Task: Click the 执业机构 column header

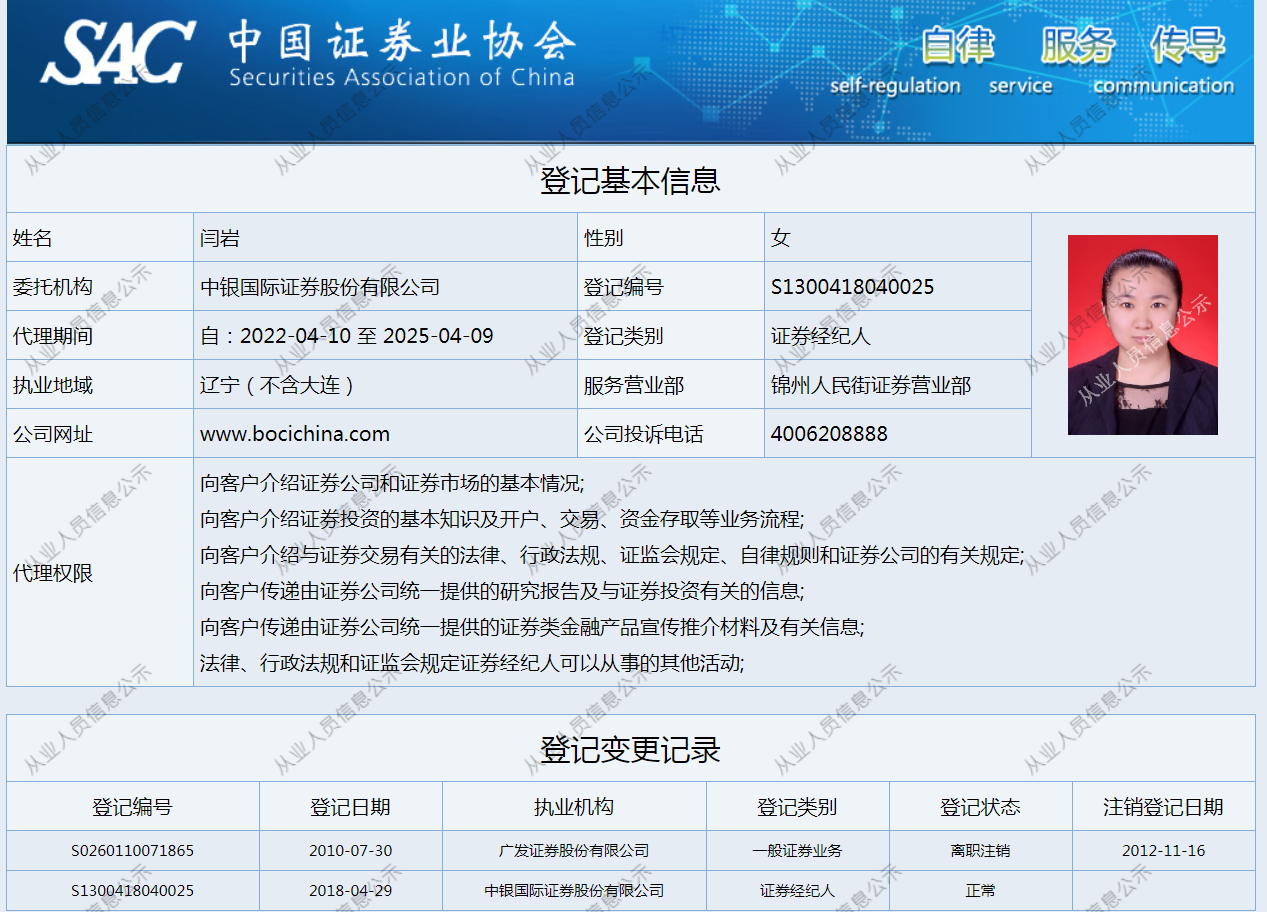Action: pyautogui.click(x=574, y=807)
